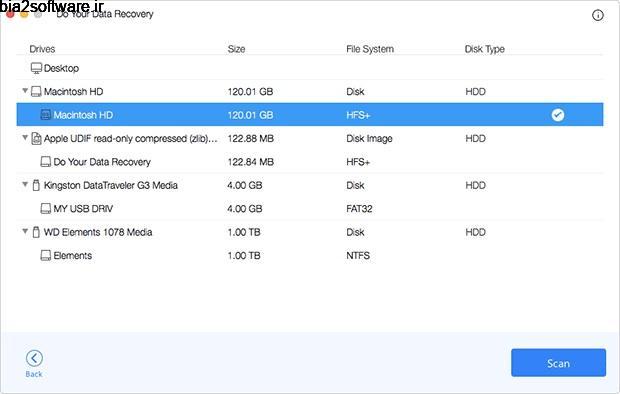
Task: Click HDD type of WD Elements media
Action: click(476, 232)
